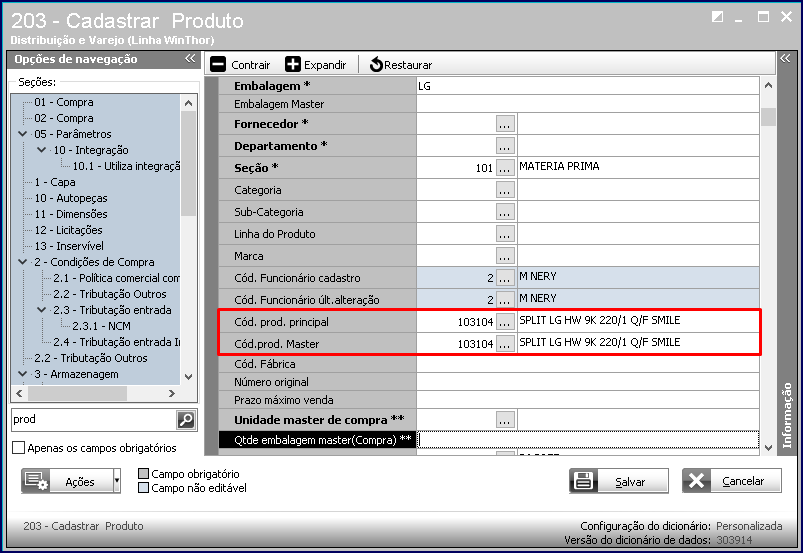Click the Embalagem field with LG
Image resolution: width=803 pixels, height=553 pixels.
tap(588, 86)
